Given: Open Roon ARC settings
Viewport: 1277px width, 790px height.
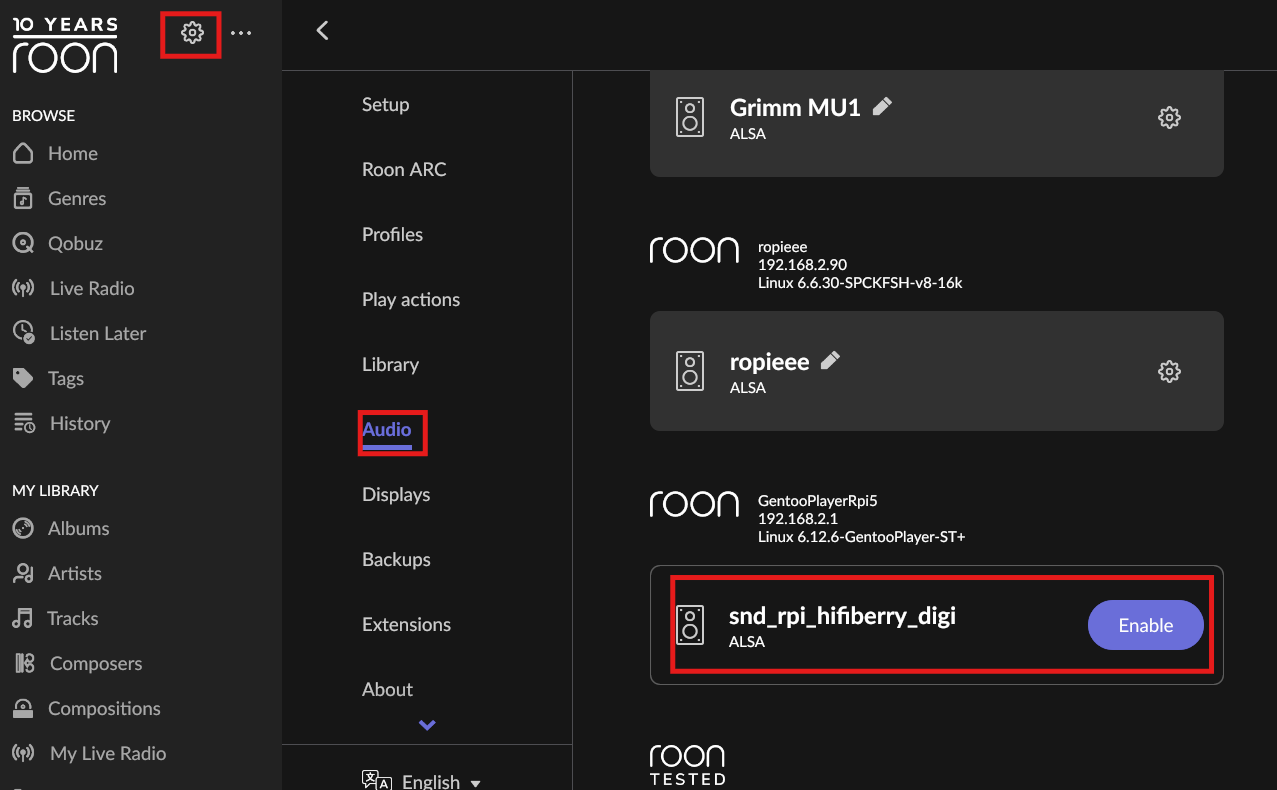Looking at the screenshot, I should coord(404,169).
